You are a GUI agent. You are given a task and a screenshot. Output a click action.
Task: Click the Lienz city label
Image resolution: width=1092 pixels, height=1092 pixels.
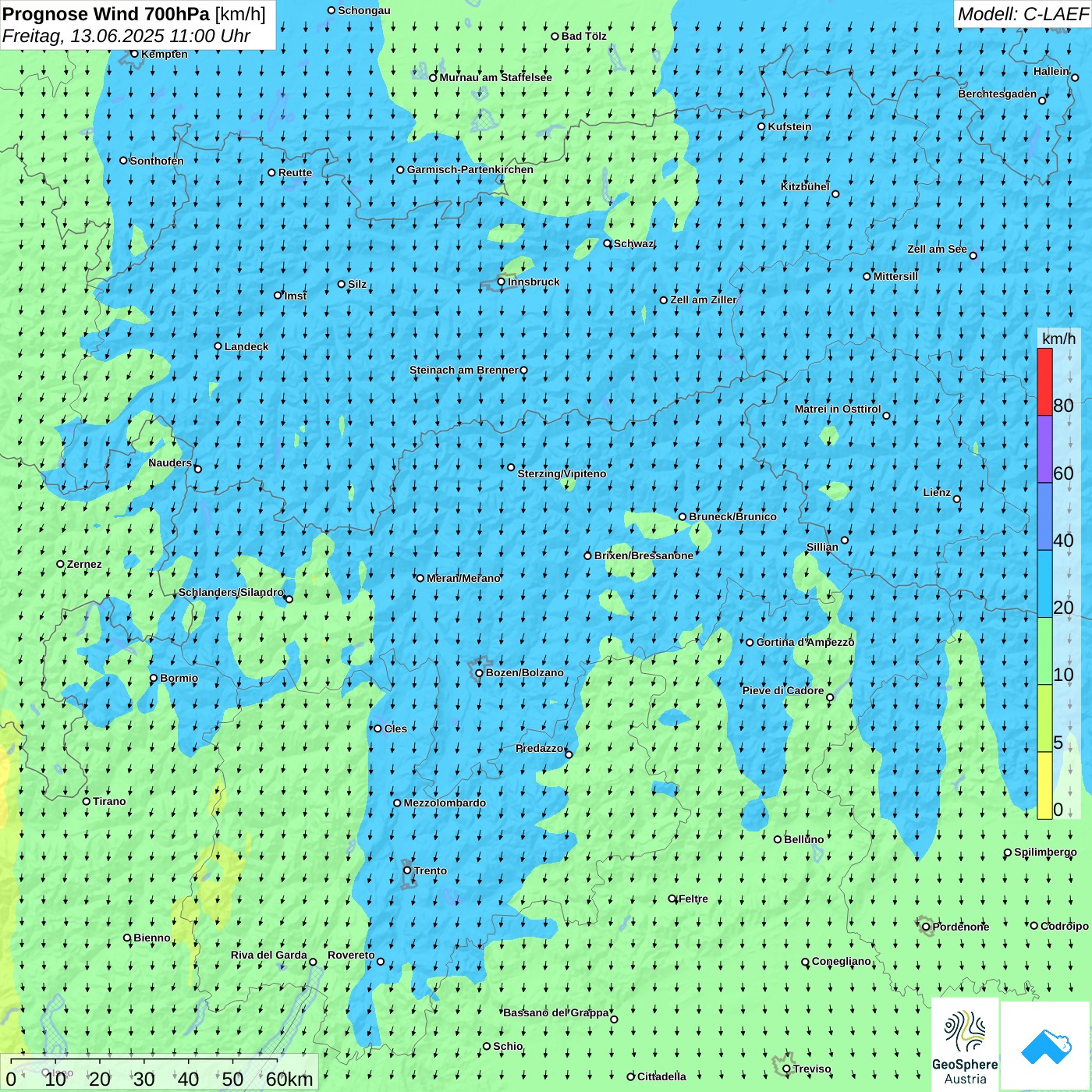pyautogui.click(x=937, y=492)
